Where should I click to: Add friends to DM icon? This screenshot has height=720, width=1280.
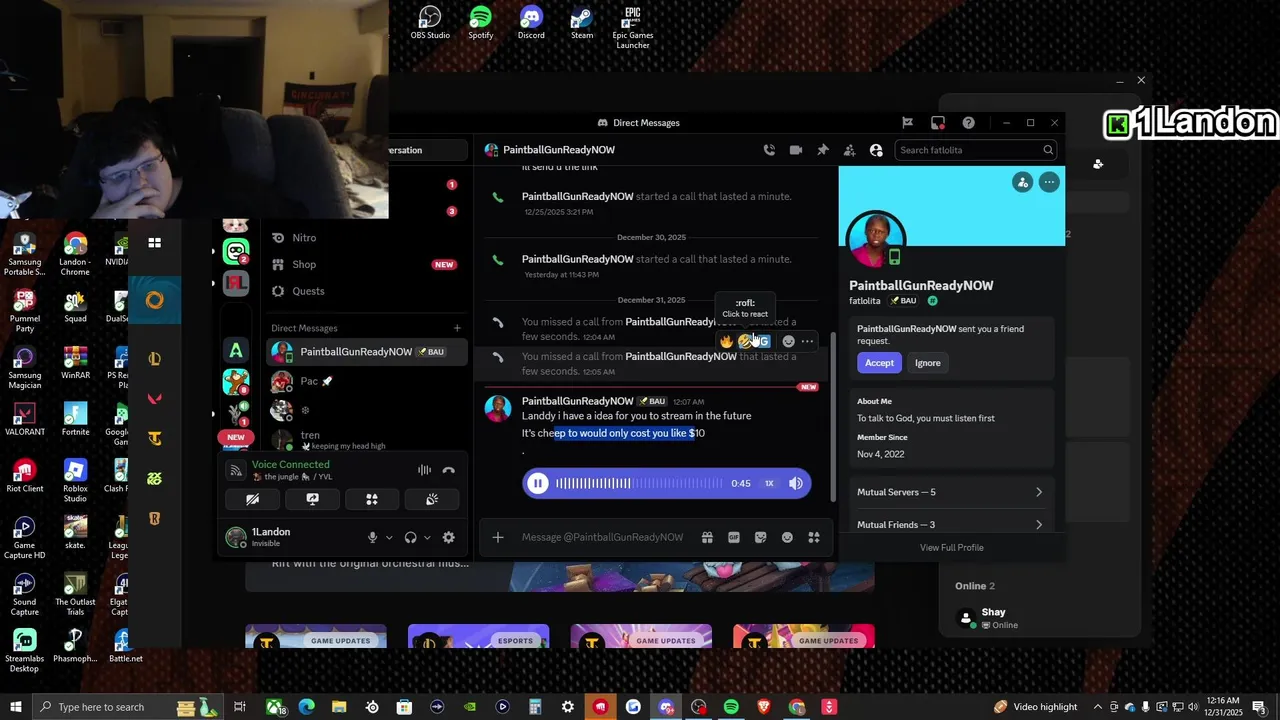[849, 150]
